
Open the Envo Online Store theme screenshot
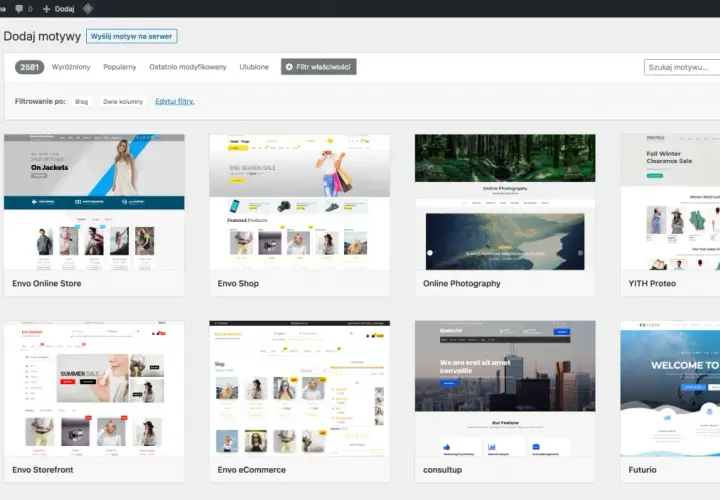(94, 202)
